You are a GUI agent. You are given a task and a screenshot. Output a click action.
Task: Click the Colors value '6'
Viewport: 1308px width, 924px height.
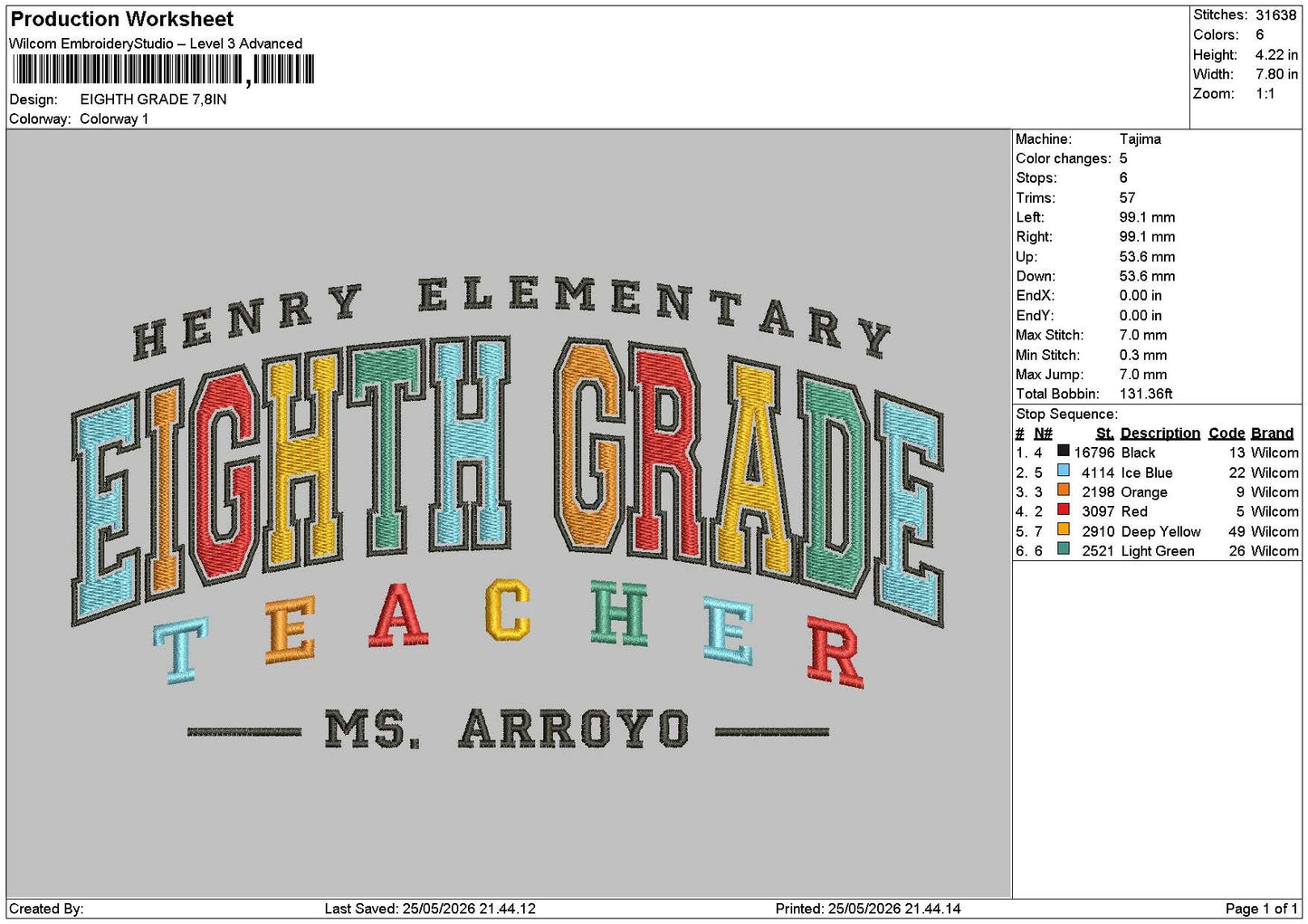point(1259,35)
